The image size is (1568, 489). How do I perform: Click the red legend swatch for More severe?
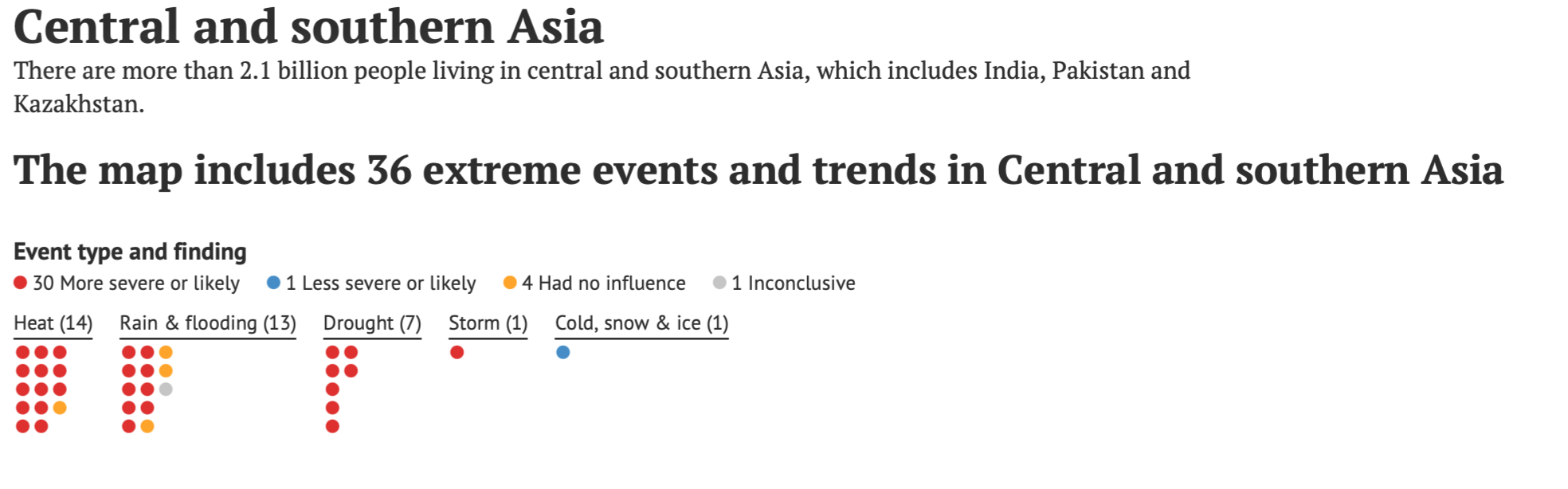[x=21, y=283]
